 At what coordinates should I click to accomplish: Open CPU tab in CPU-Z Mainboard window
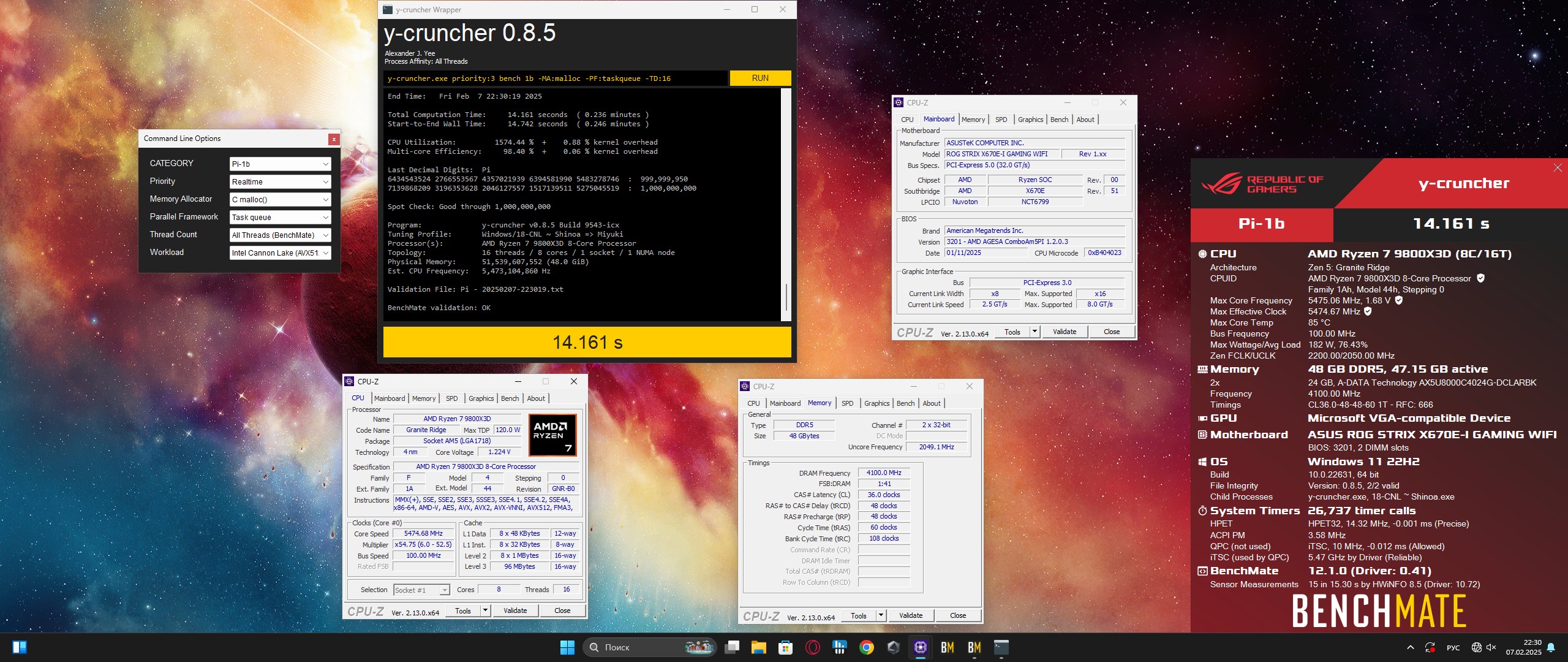coord(907,120)
